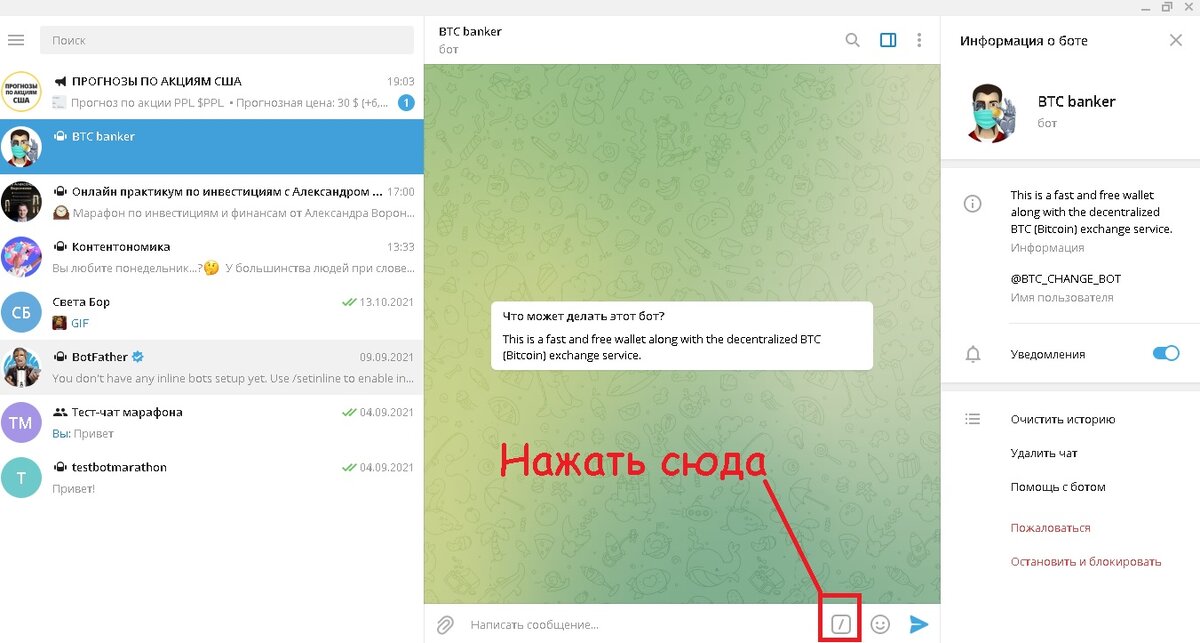Click the Контентономика avatar
Image resolution: width=1200 pixels, height=643 pixels.
(21, 256)
